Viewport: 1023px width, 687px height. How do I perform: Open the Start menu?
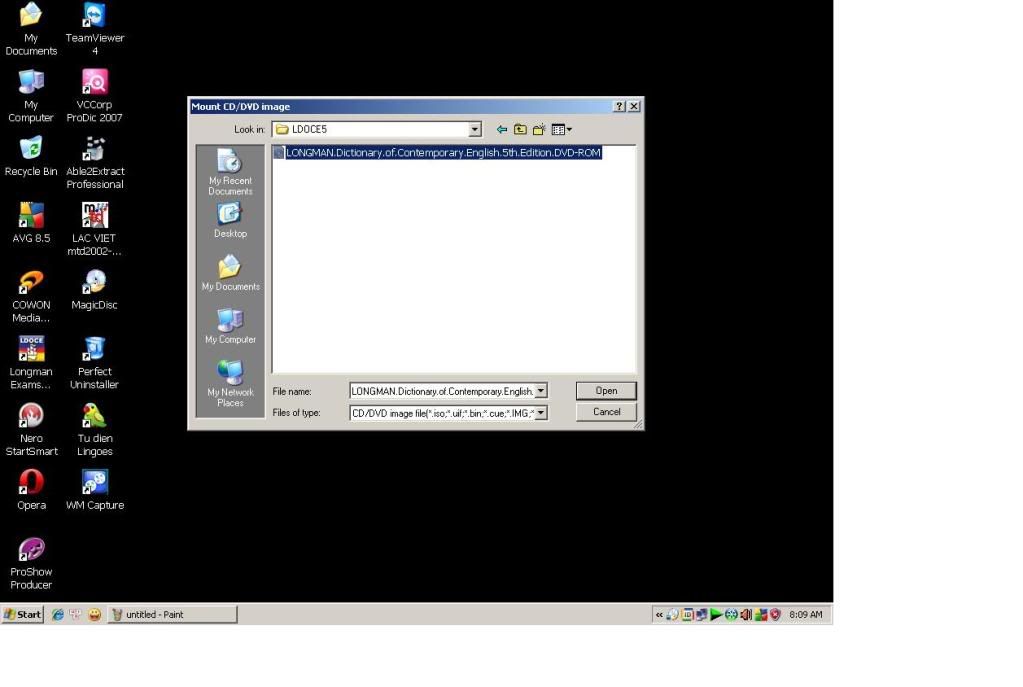tap(23, 615)
